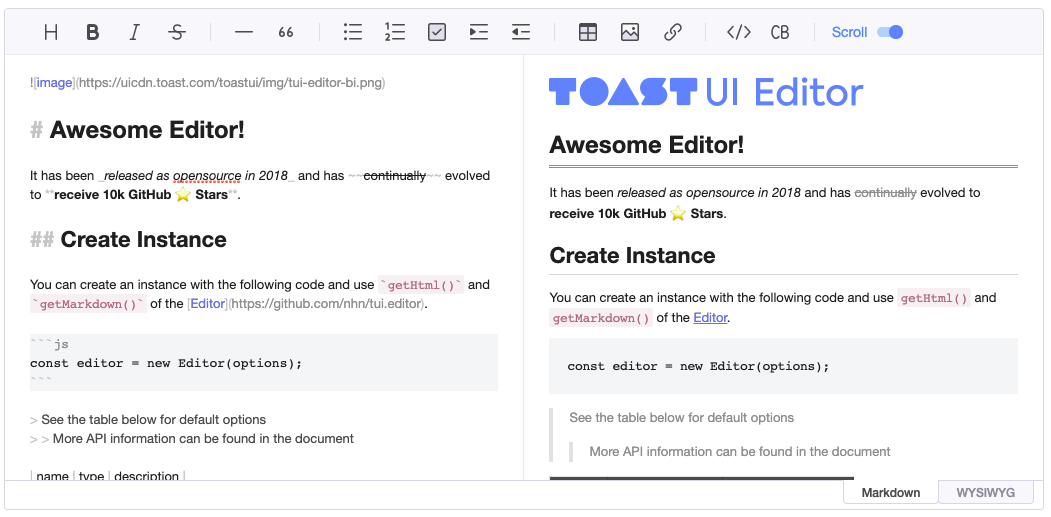This screenshot has width=1051, height=517.
Task: Toggle the Scroll sync switch
Action: point(889,32)
